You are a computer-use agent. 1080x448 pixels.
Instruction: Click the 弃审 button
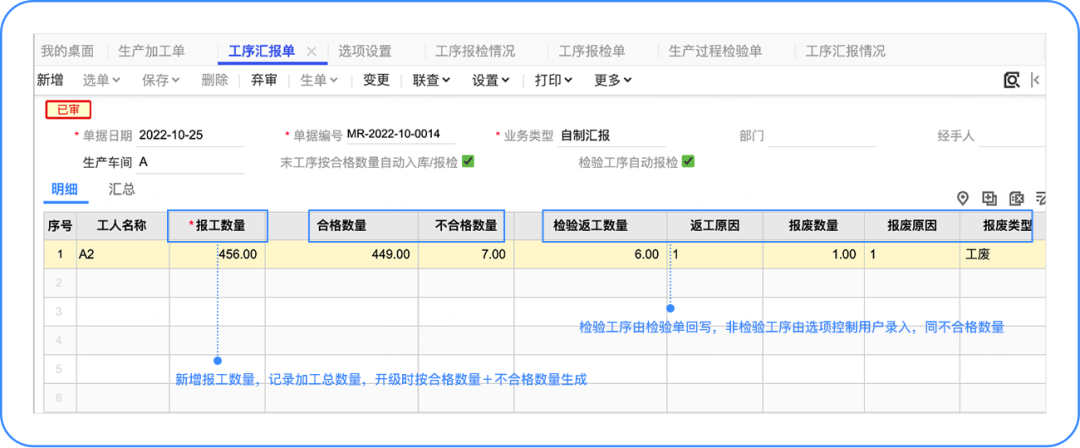264,80
